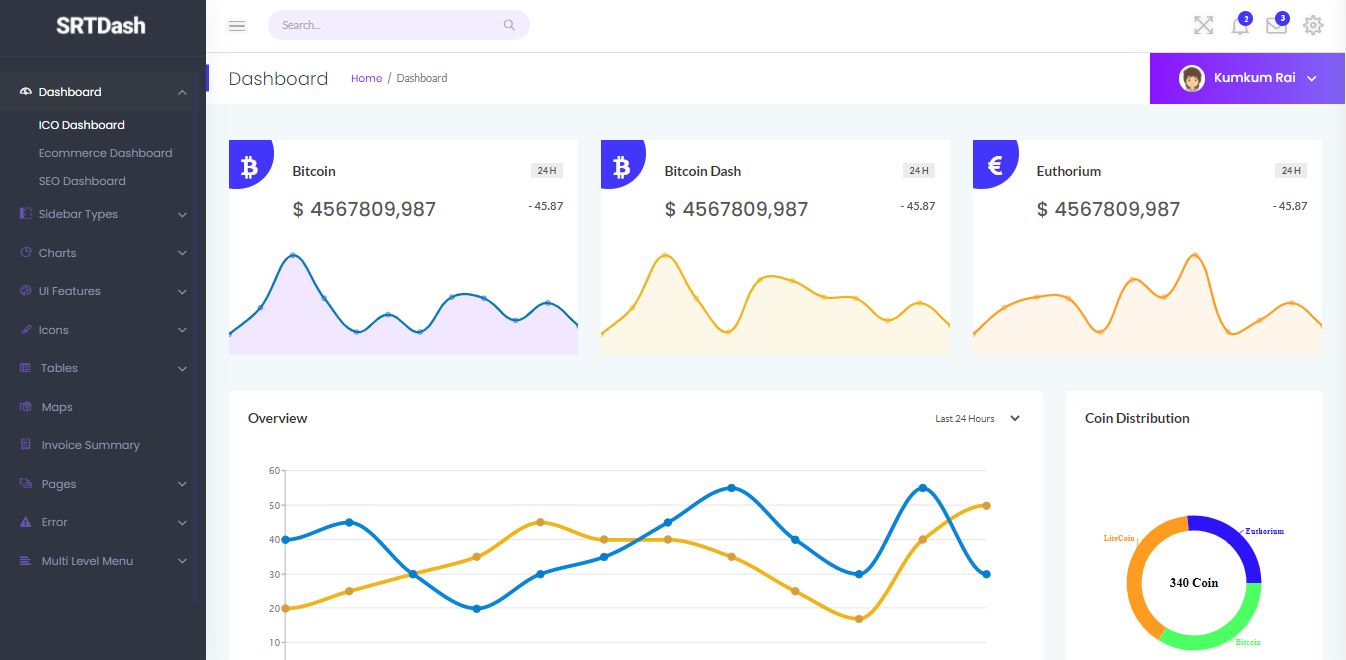This screenshot has height=660, width=1346.
Task: Open the Last 24 Hours dropdown
Action: click(x=977, y=418)
